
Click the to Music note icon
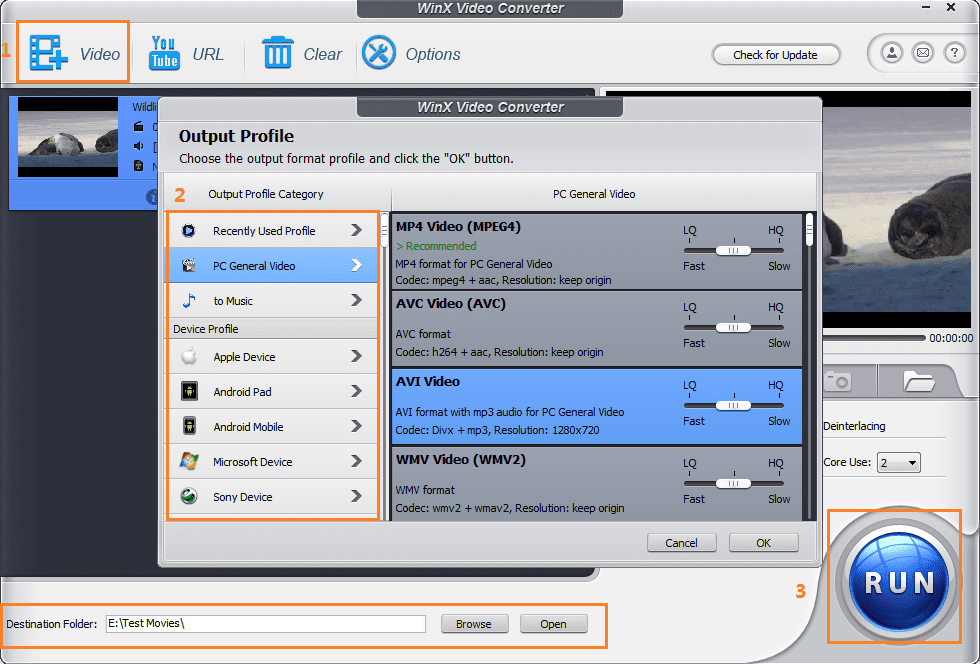[189, 300]
